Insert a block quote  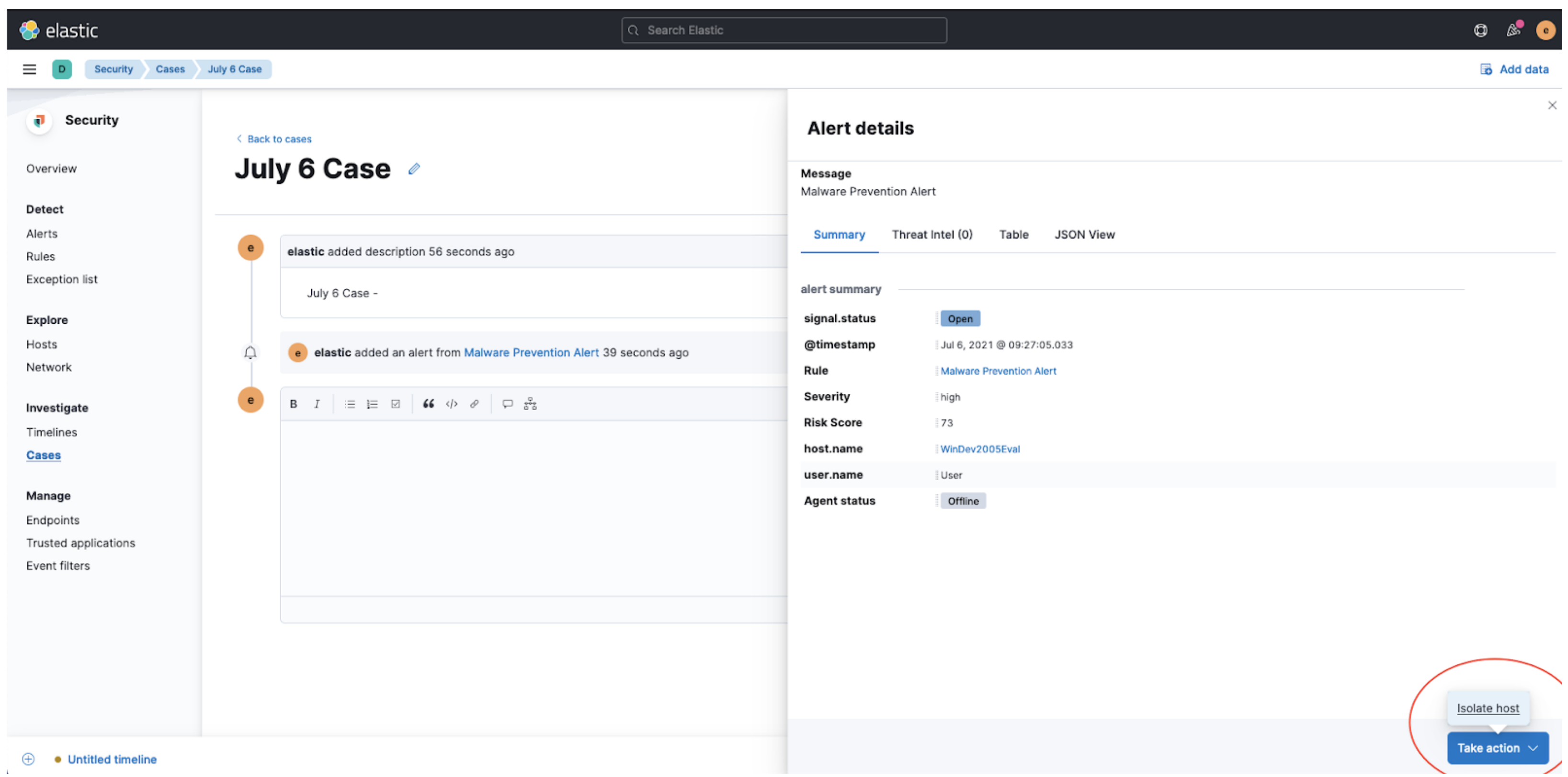[429, 404]
